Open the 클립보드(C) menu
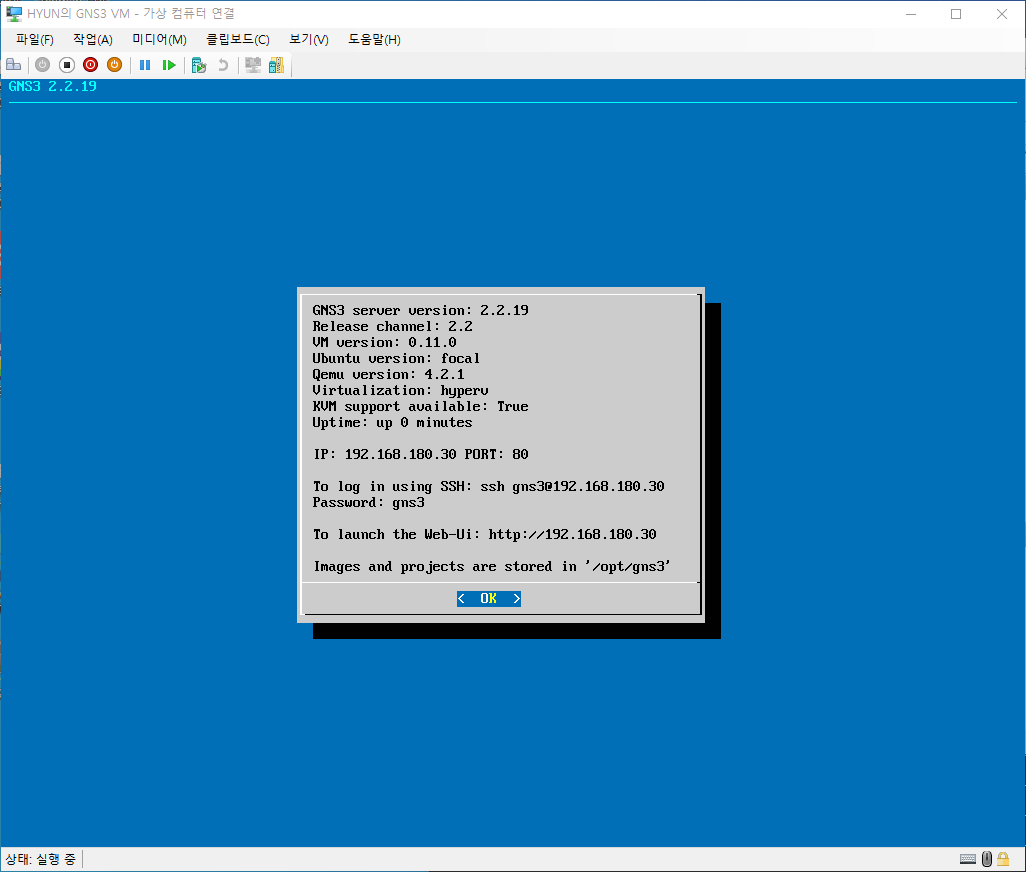 click(x=238, y=40)
